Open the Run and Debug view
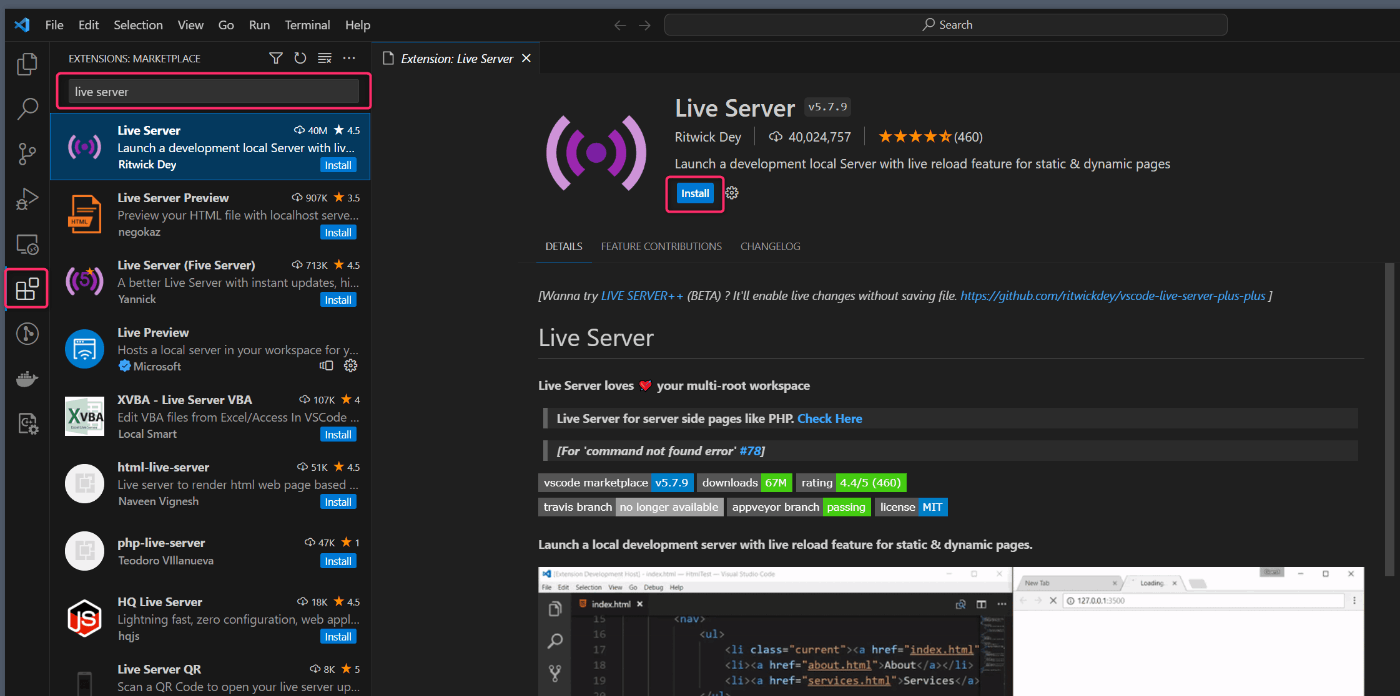Viewport: 1400px width, 696px height. (x=27, y=199)
